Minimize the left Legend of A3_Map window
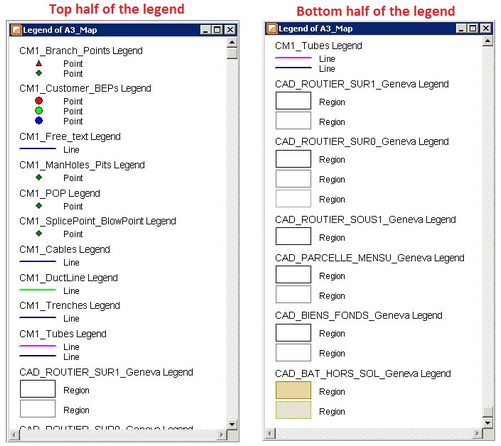 pyautogui.click(x=206, y=30)
